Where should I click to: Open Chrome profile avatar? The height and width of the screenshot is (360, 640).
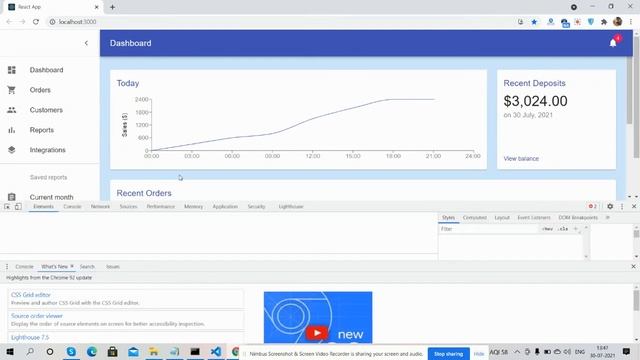coord(617,22)
